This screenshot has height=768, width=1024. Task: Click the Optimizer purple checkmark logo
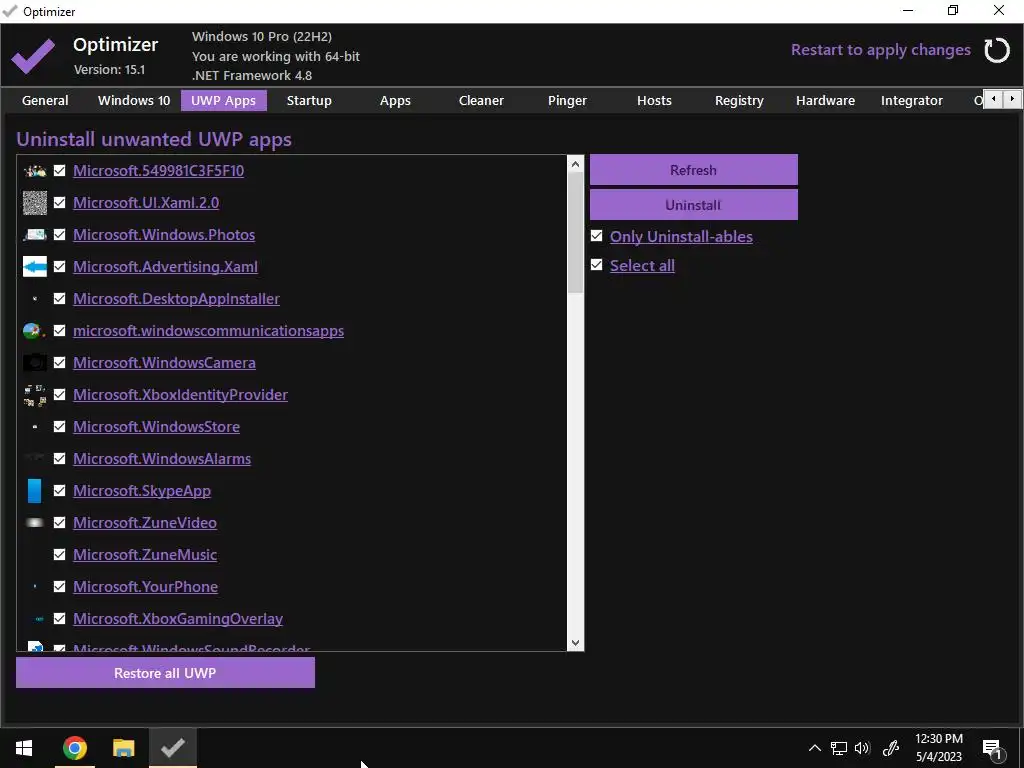[33, 56]
